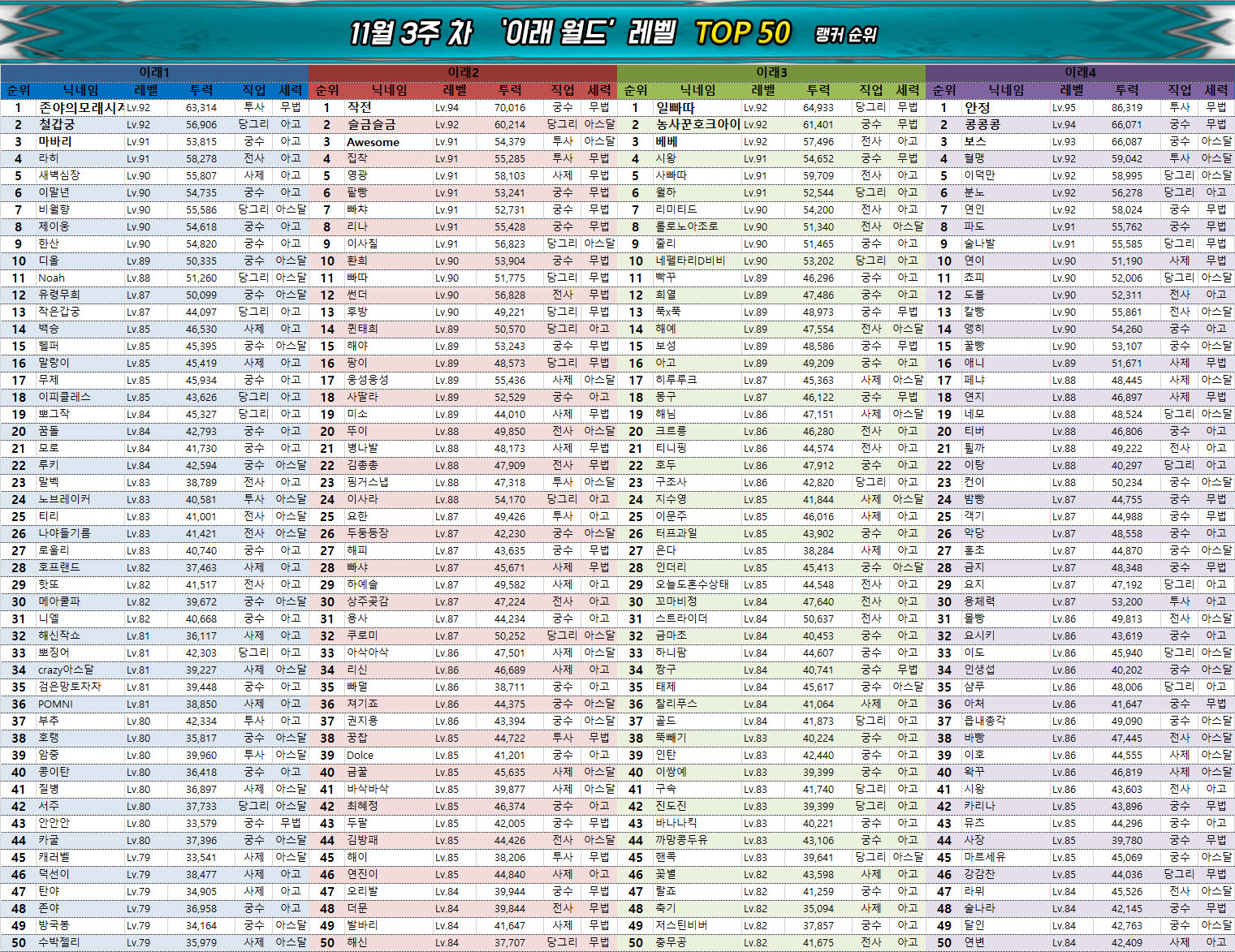
Task: Select the nickname POMNI in 이래1
Action: (x=55, y=704)
